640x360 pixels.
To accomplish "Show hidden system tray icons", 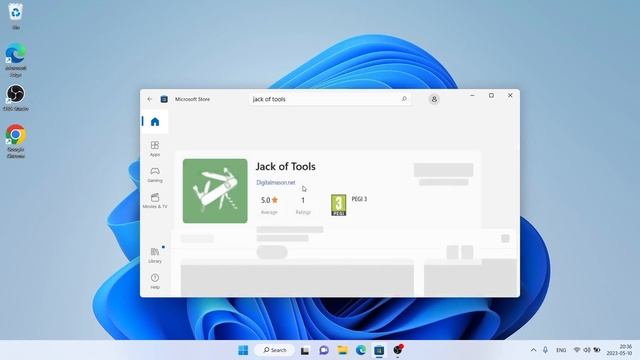I will pyautogui.click(x=533, y=350).
